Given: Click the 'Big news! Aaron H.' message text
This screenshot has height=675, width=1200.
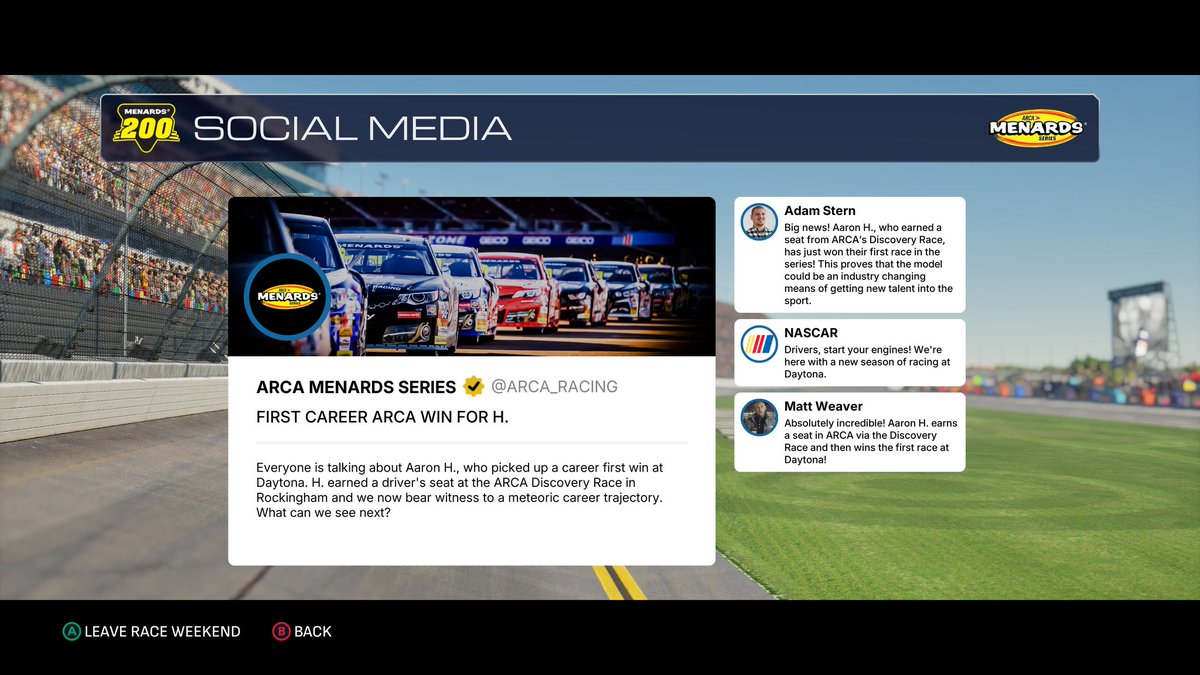Looking at the screenshot, I should pos(868,263).
